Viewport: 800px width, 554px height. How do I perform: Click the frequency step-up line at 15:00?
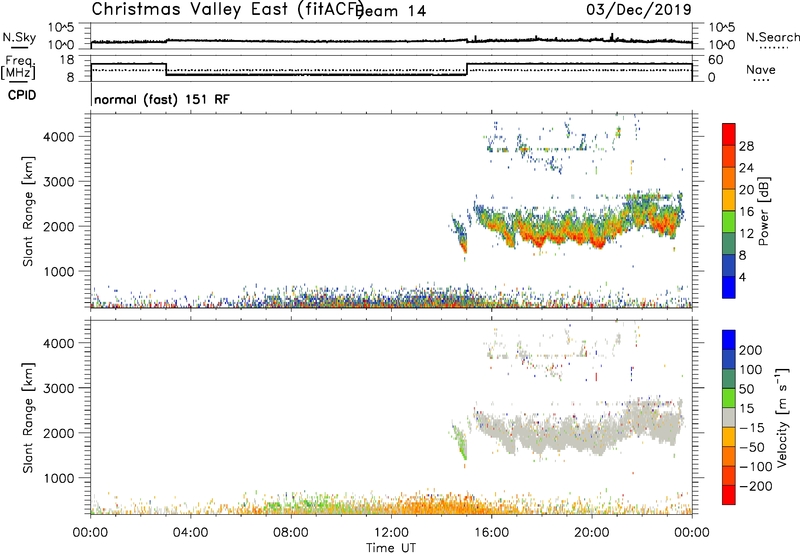(x=467, y=69)
